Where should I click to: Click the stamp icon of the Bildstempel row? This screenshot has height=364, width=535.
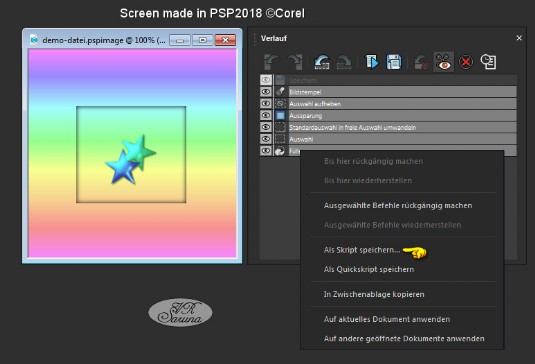[x=280, y=92]
